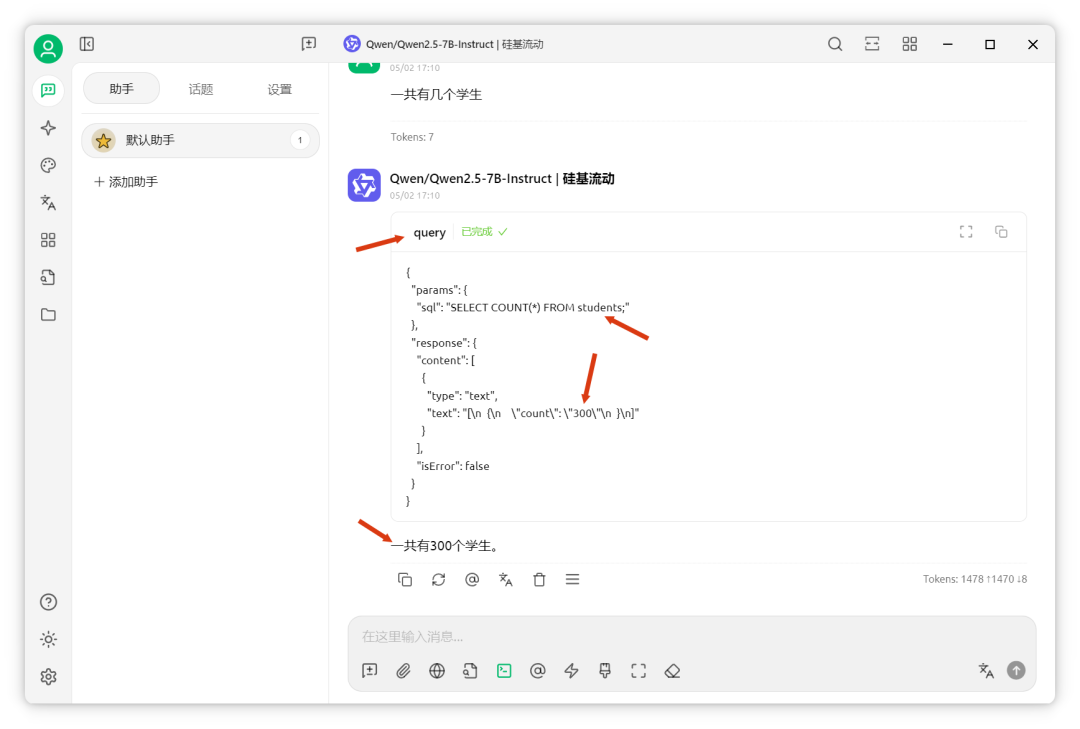Regenerate the assistant reply
Viewport: 1080px width, 729px height.
point(439,579)
